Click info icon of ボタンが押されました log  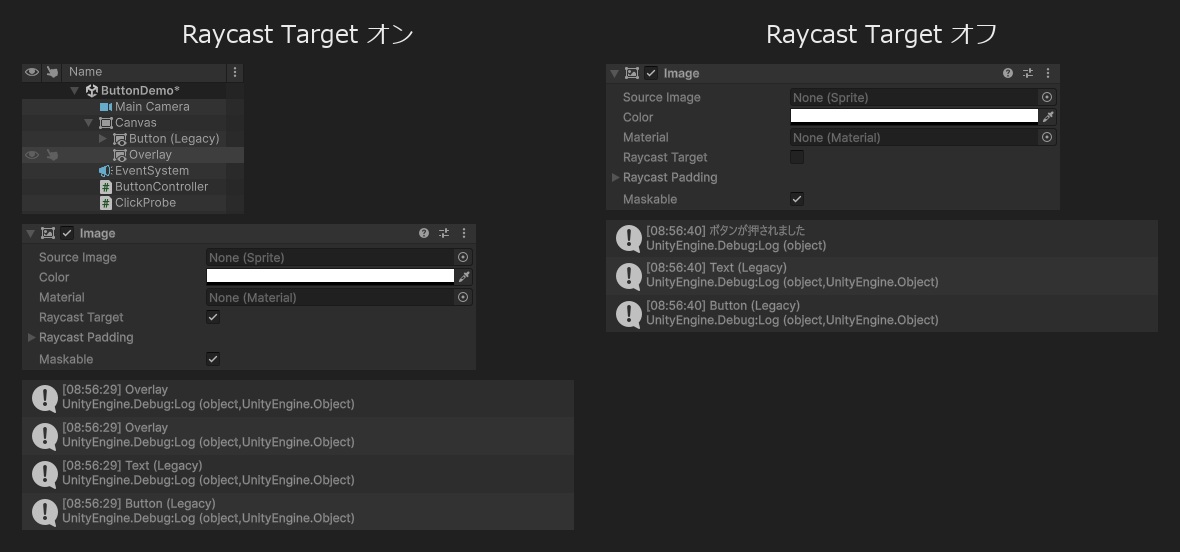click(x=628, y=238)
